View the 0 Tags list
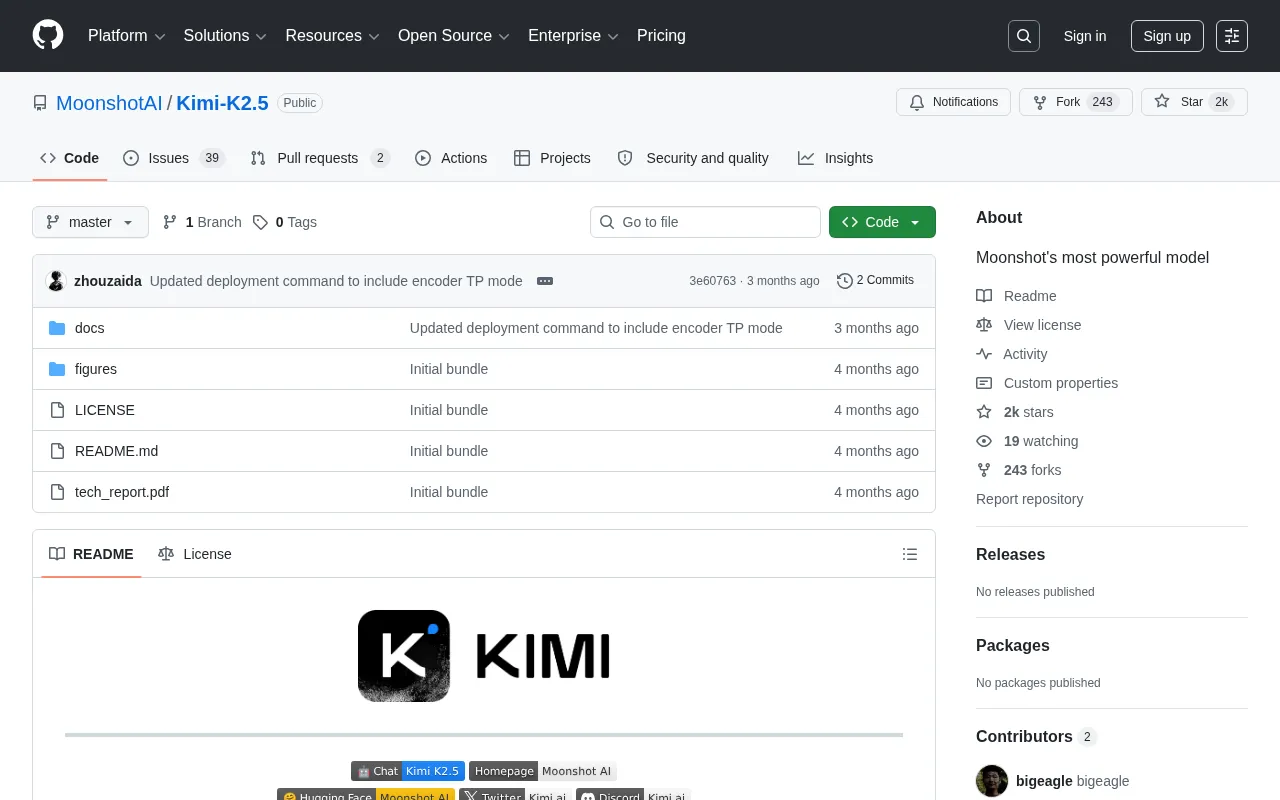The height and width of the screenshot is (800, 1280). point(285,222)
